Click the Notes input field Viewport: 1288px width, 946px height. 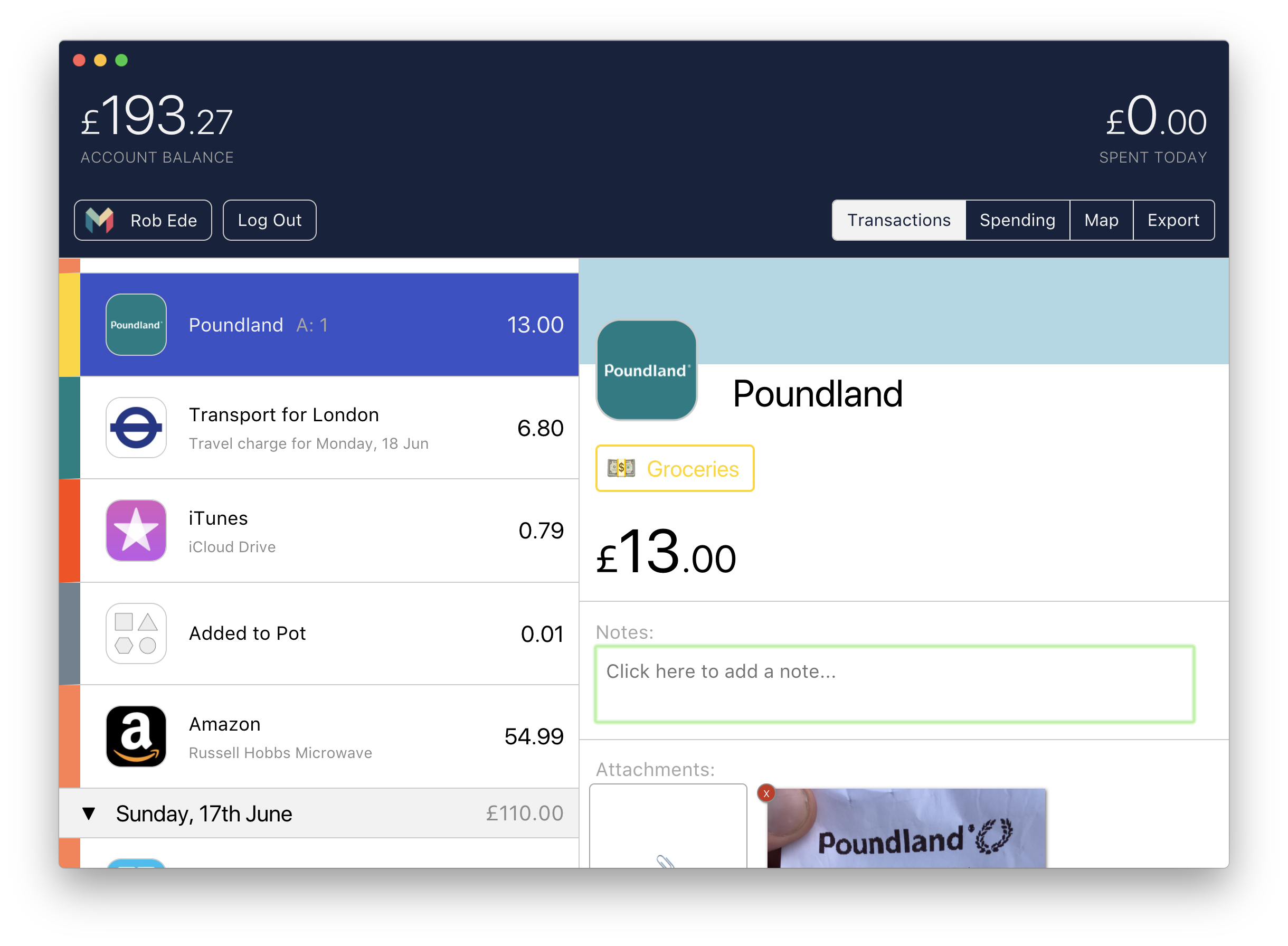tap(896, 682)
